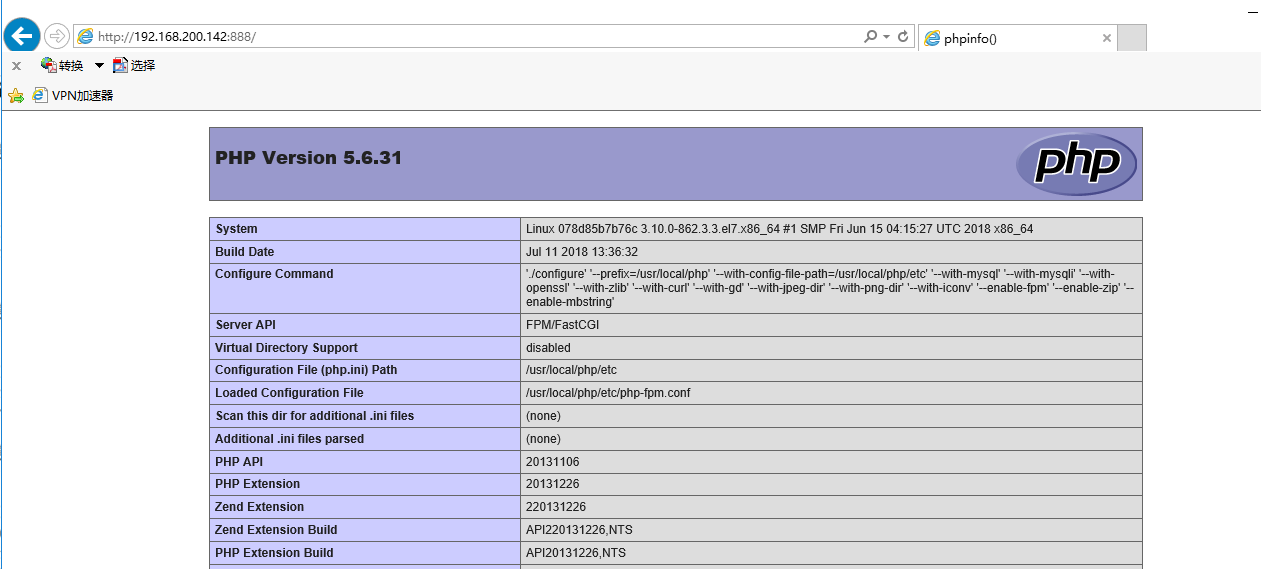Open the address bar autocomplete dropdown arrow
Viewport: 1261px width, 569px height.
(x=886, y=36)
